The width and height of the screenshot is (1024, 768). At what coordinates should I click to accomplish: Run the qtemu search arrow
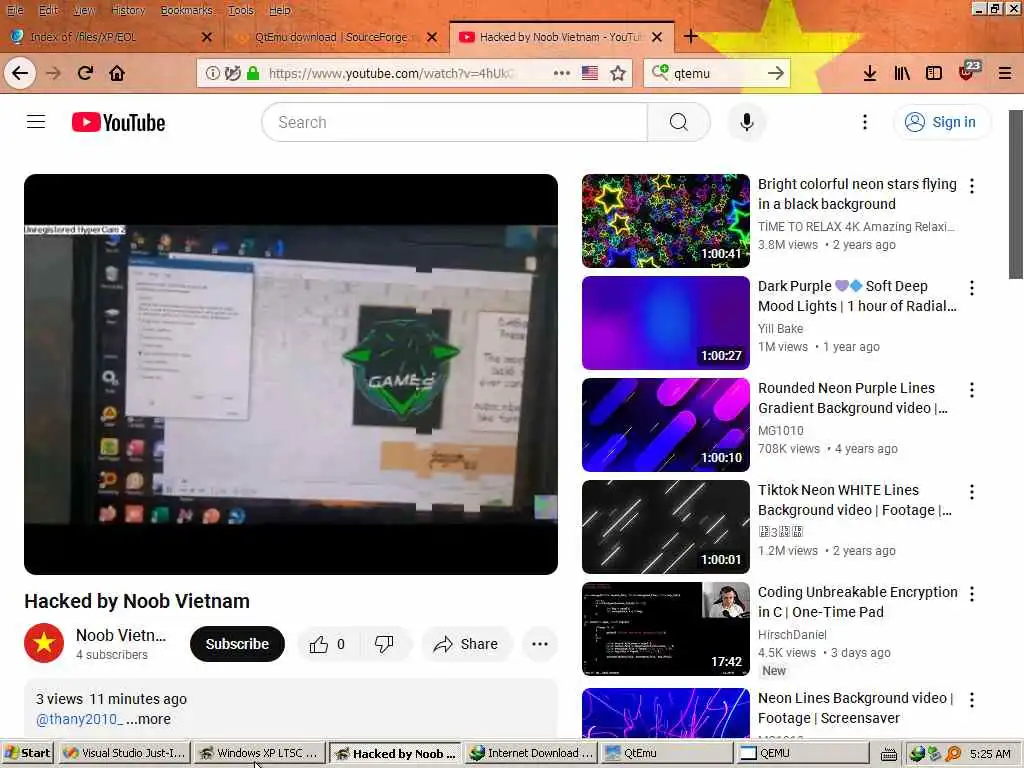775,73
